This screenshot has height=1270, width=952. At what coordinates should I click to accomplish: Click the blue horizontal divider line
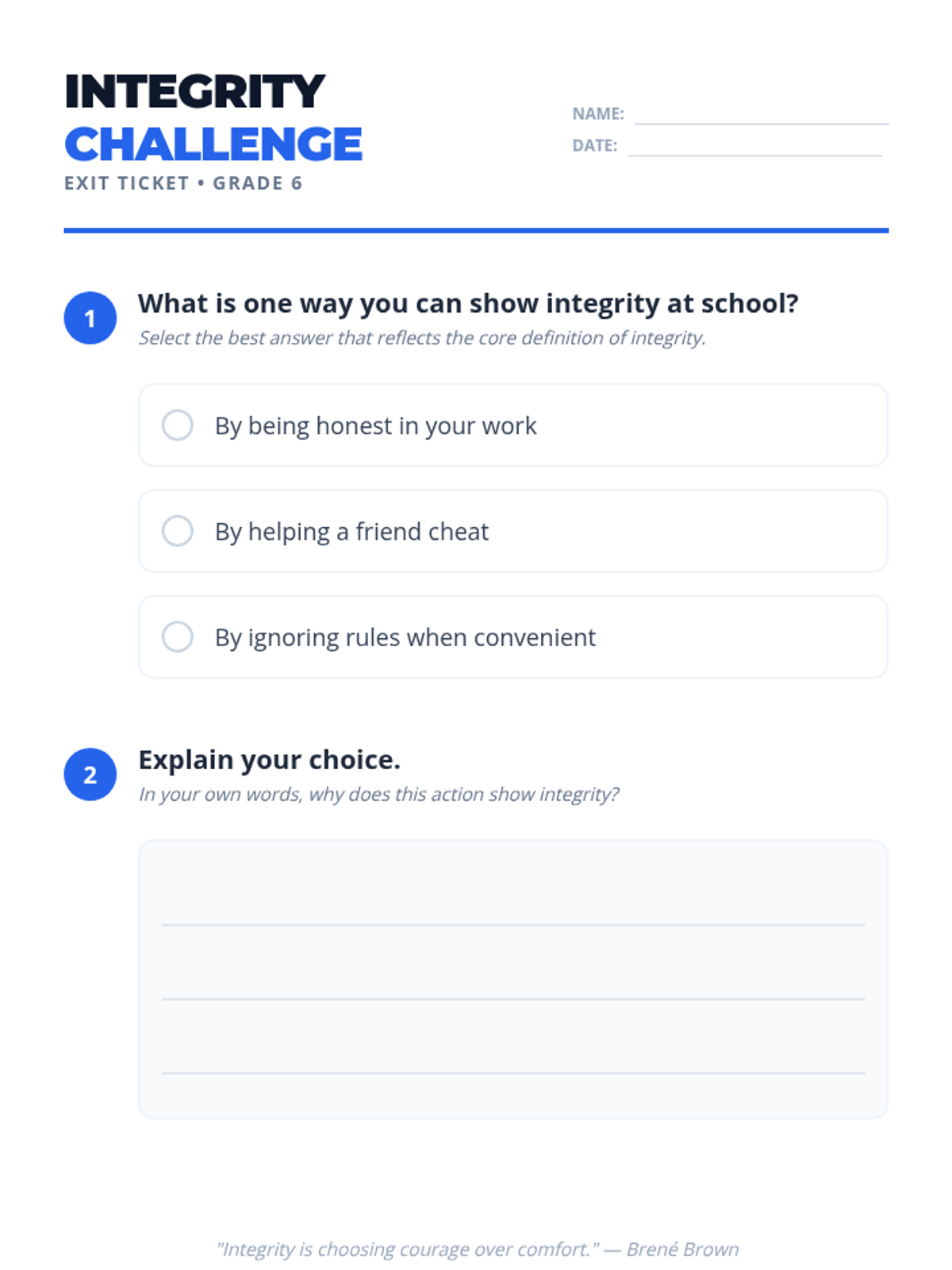coord(476,230)
